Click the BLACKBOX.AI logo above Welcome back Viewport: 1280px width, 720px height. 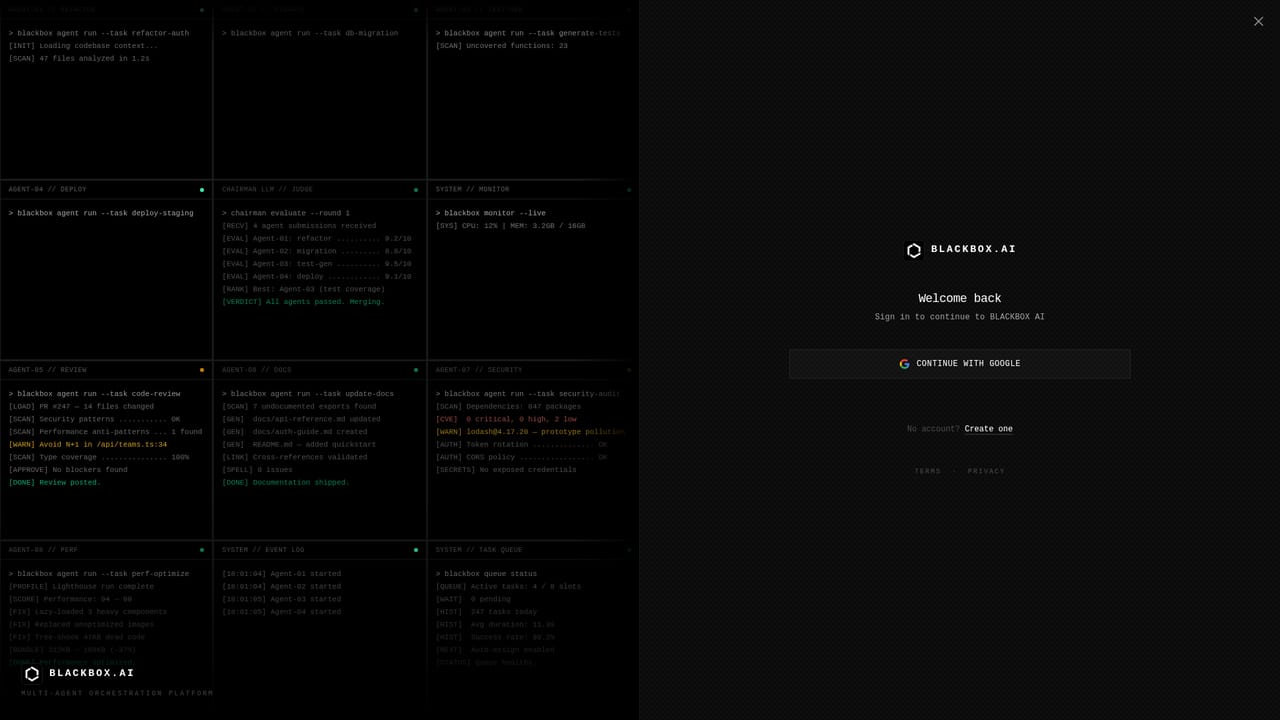[960, 250]
